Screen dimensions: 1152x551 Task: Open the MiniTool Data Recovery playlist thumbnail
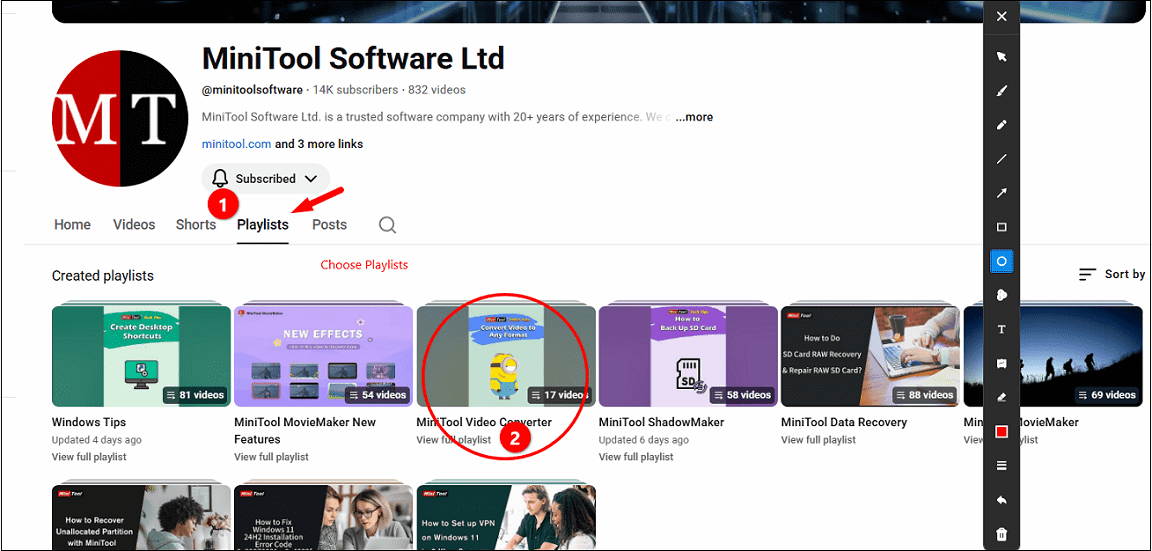(x=870, y=356)
